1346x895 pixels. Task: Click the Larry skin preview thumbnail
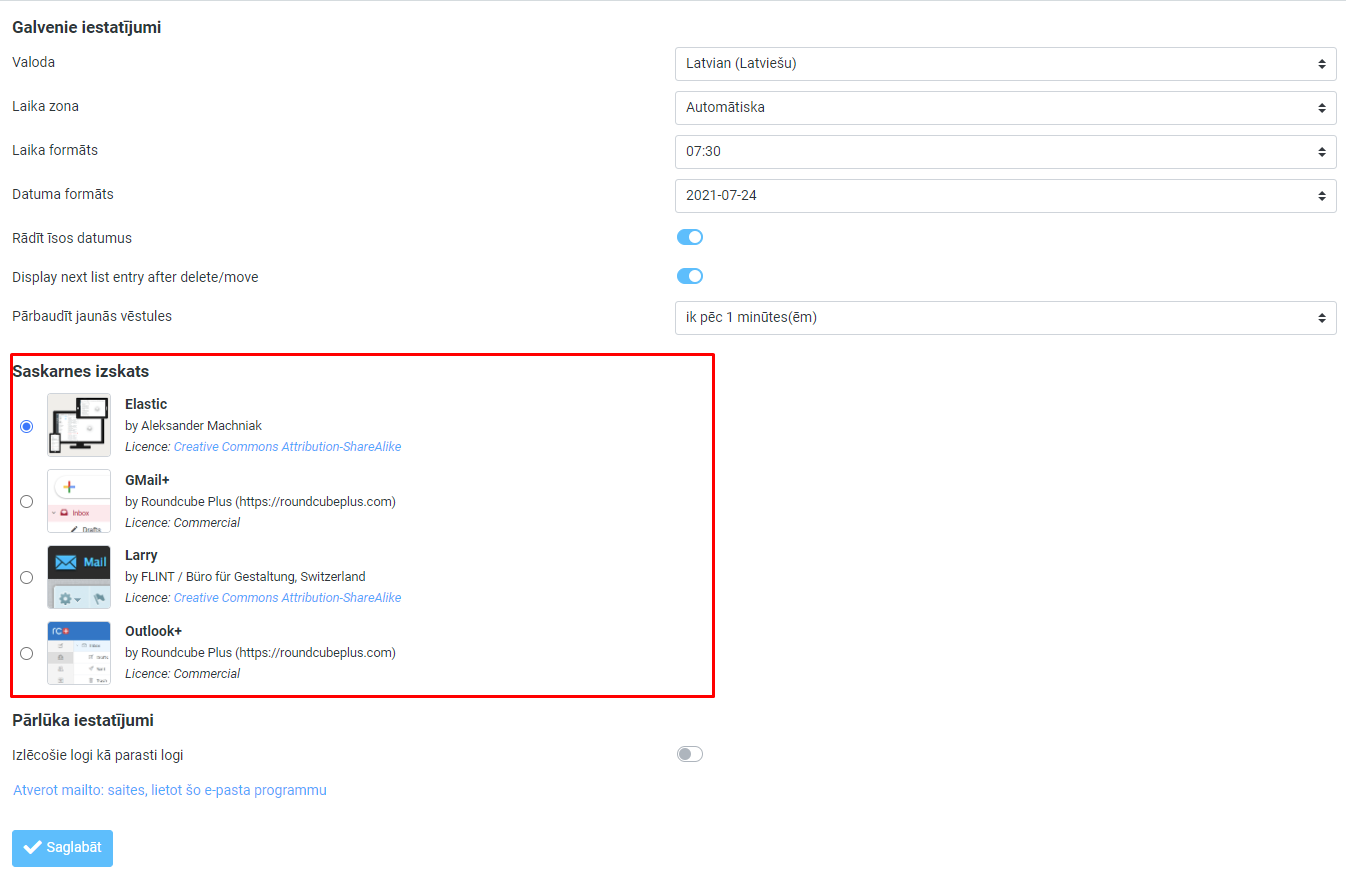79,577
